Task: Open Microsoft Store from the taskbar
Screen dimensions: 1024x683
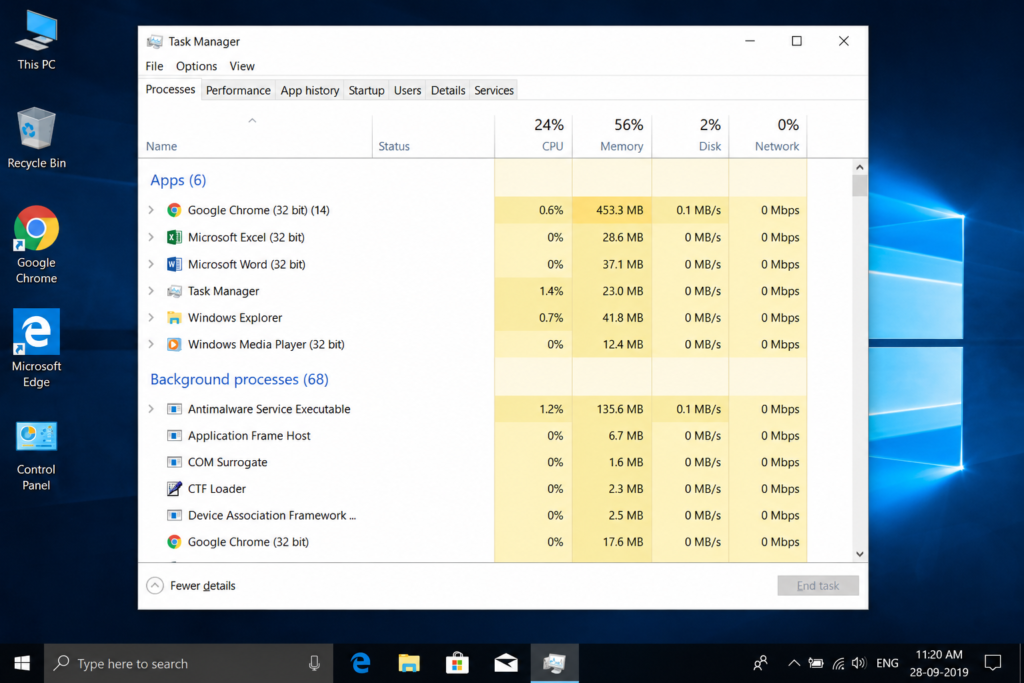Action: click(457, 663)
